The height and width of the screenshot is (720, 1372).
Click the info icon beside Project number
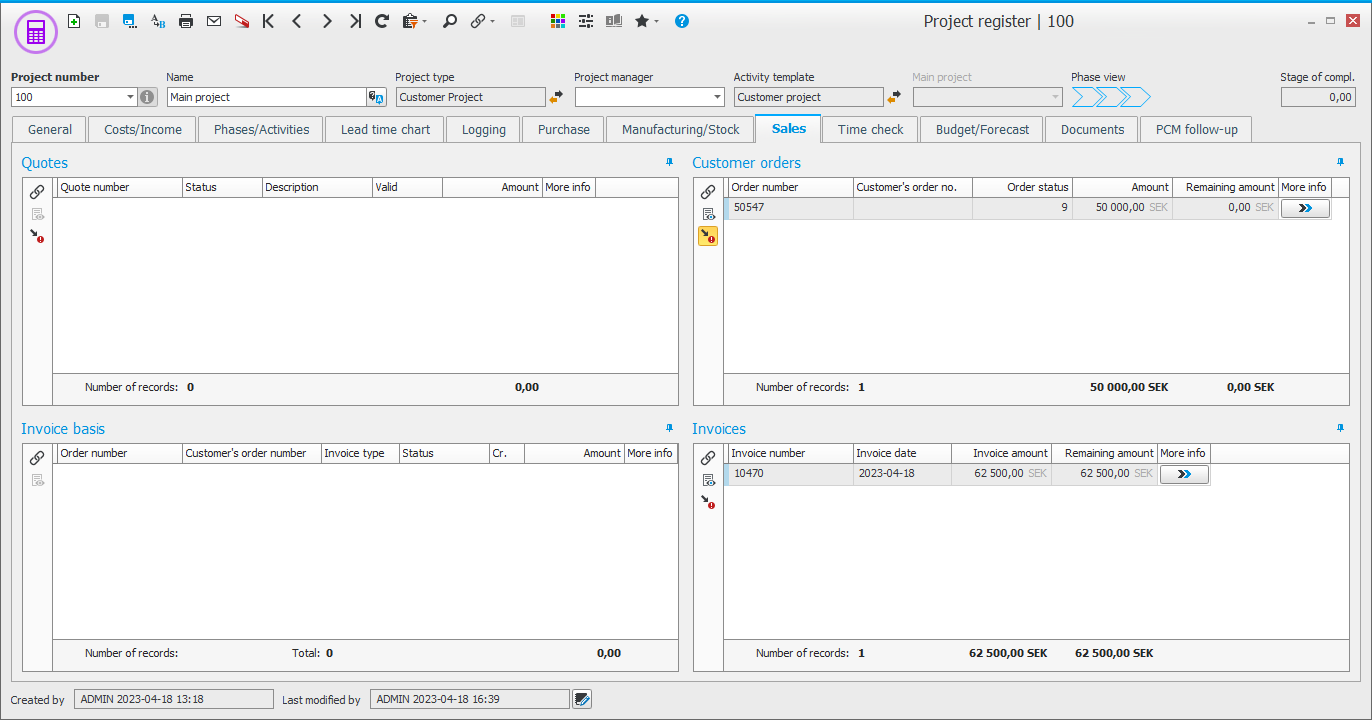[x=148, y=97]
